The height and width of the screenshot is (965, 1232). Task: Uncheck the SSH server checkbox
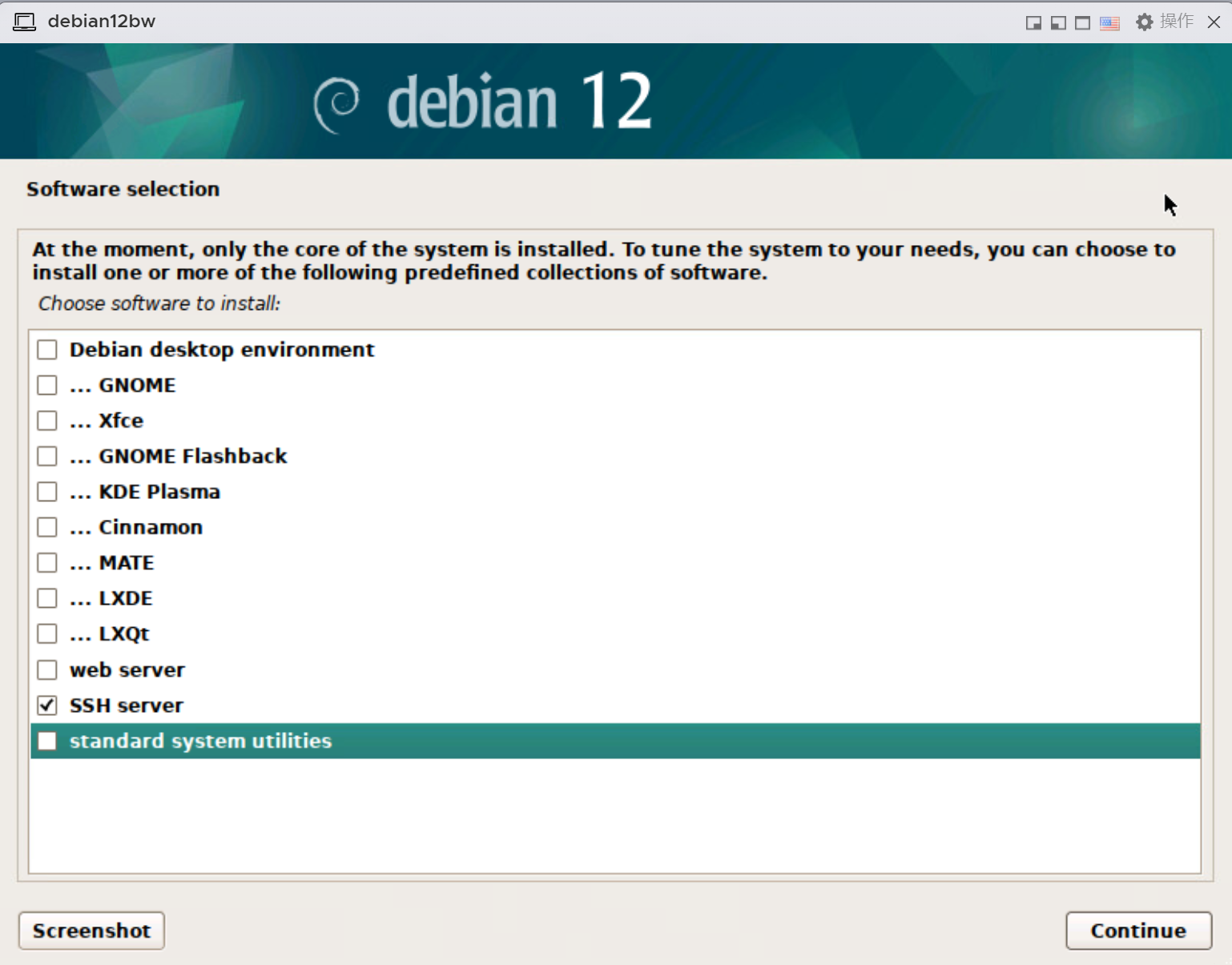click(x=47, y=706)
